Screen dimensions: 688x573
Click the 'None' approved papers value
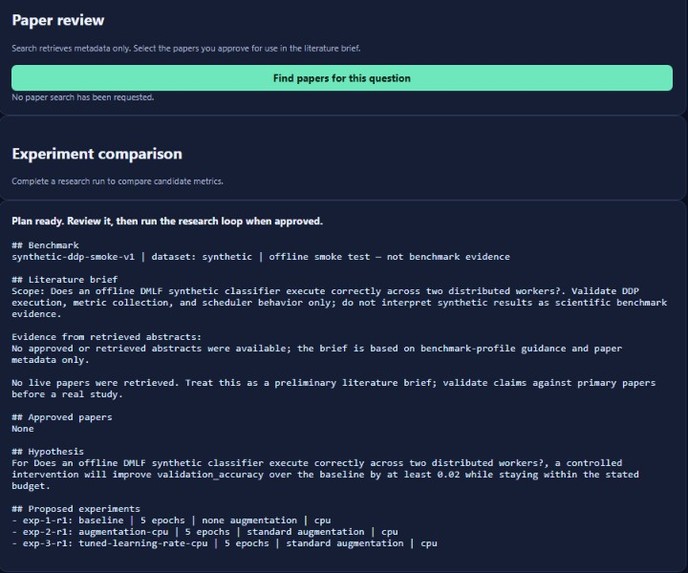tap(23, 429)
